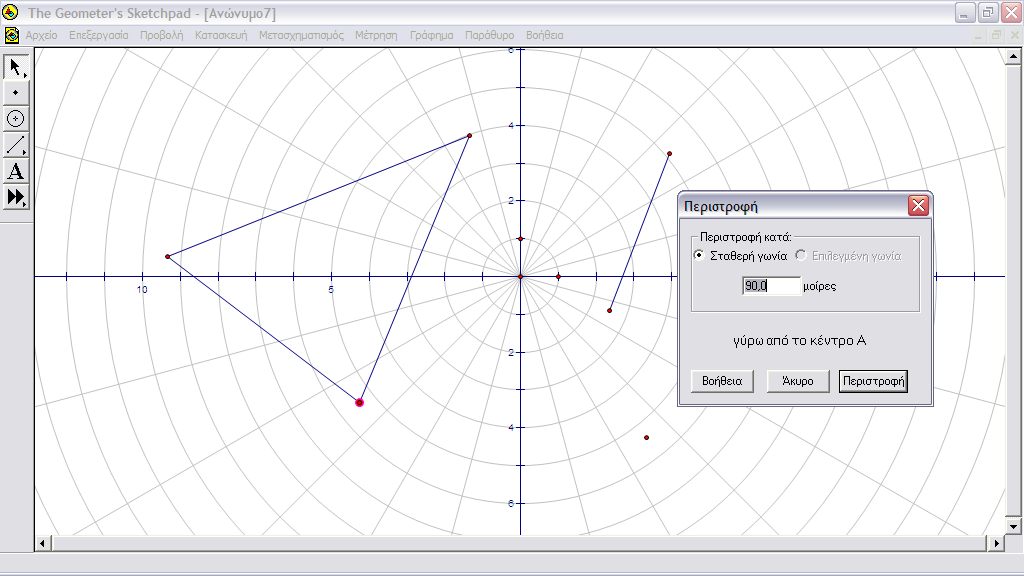This screenshot has height=576, width=1024.
Task: Click the horizontal axis label '5'
Action: (331, 289)
